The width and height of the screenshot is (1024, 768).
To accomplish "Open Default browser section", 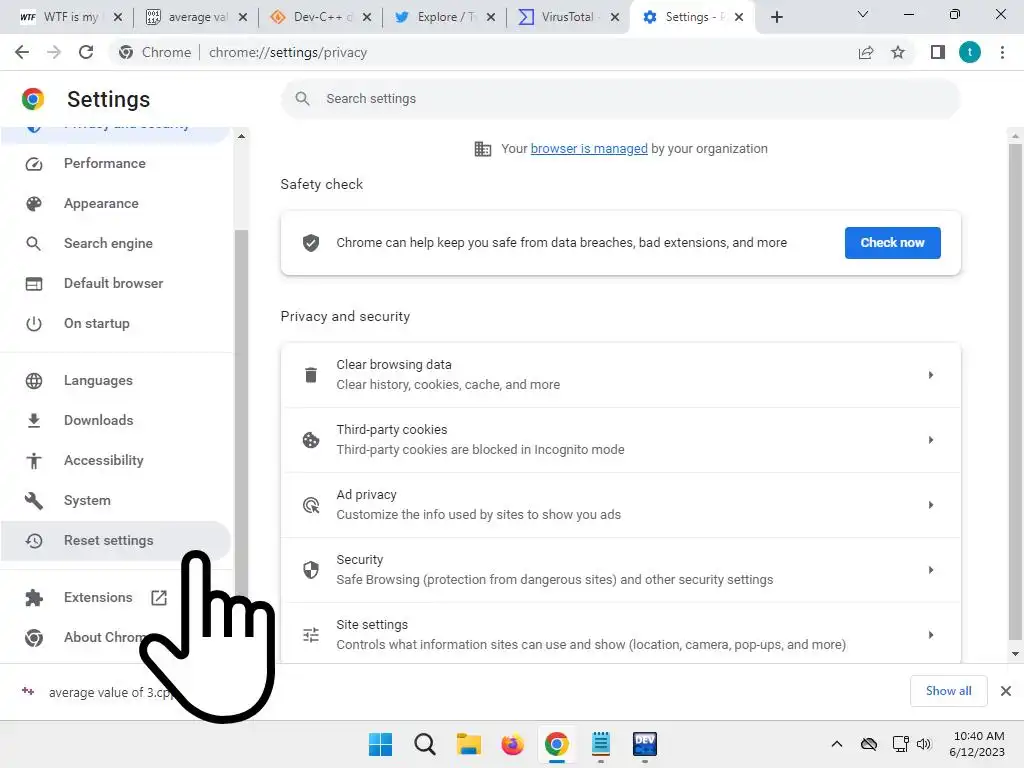I will (x=116, y=283).
